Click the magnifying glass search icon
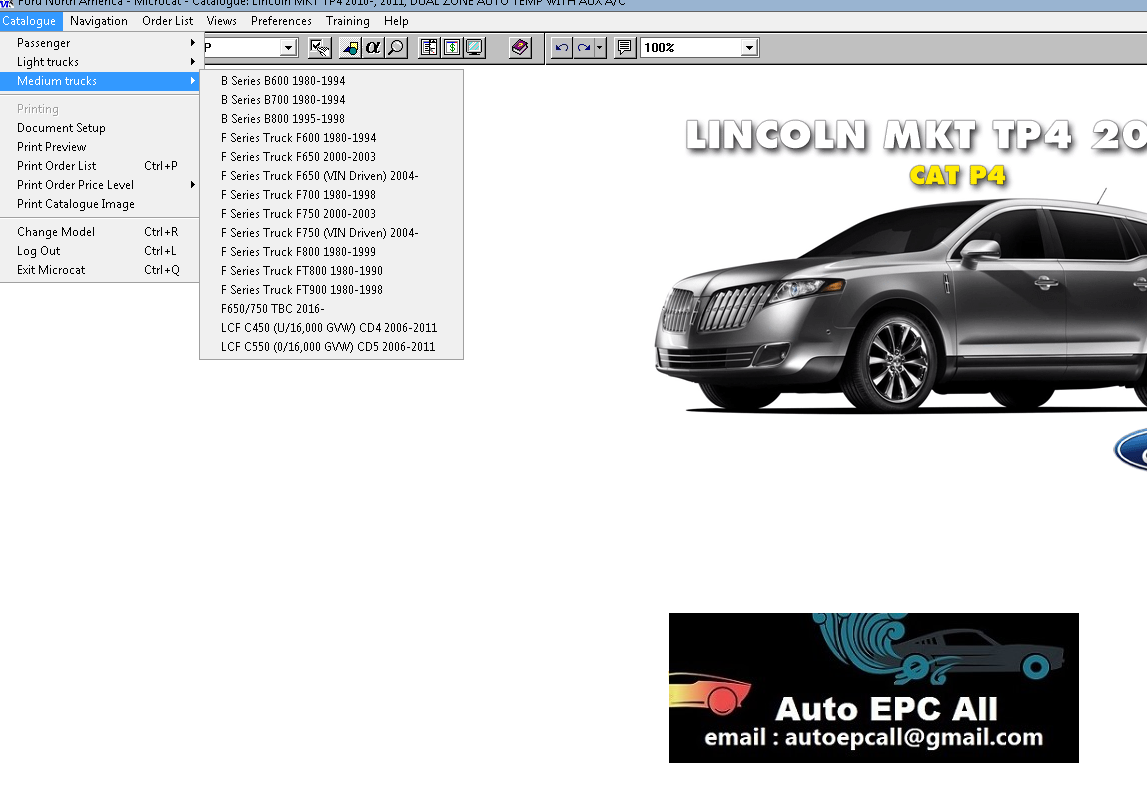Screen dimensions: 1147x792 [x=396, y=48]
